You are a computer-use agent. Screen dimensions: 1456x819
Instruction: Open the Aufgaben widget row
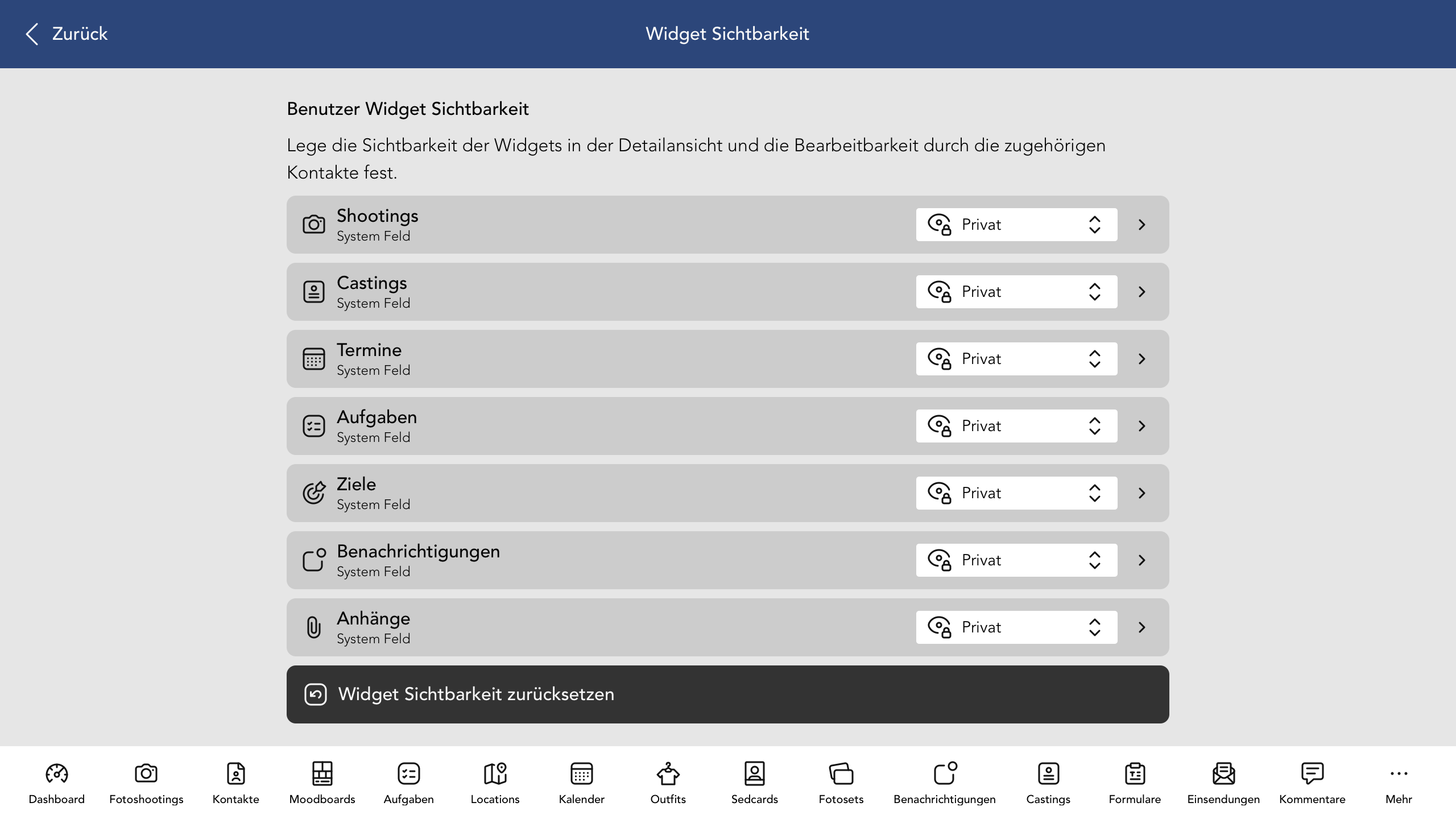(x=1141, y=425)
